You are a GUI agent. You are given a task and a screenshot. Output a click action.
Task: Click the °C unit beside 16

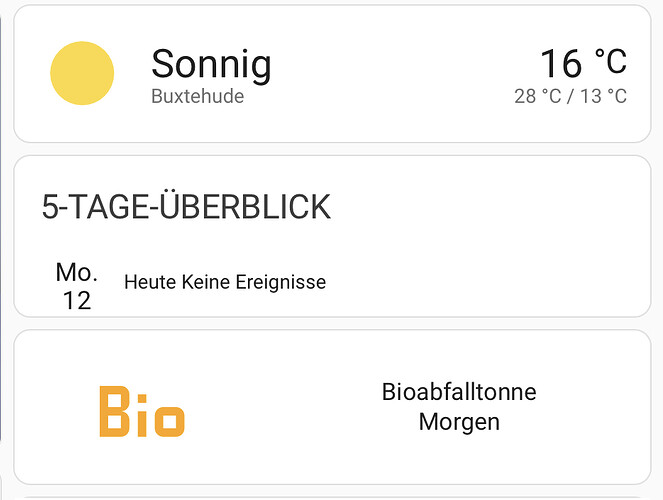coord(610,62)
